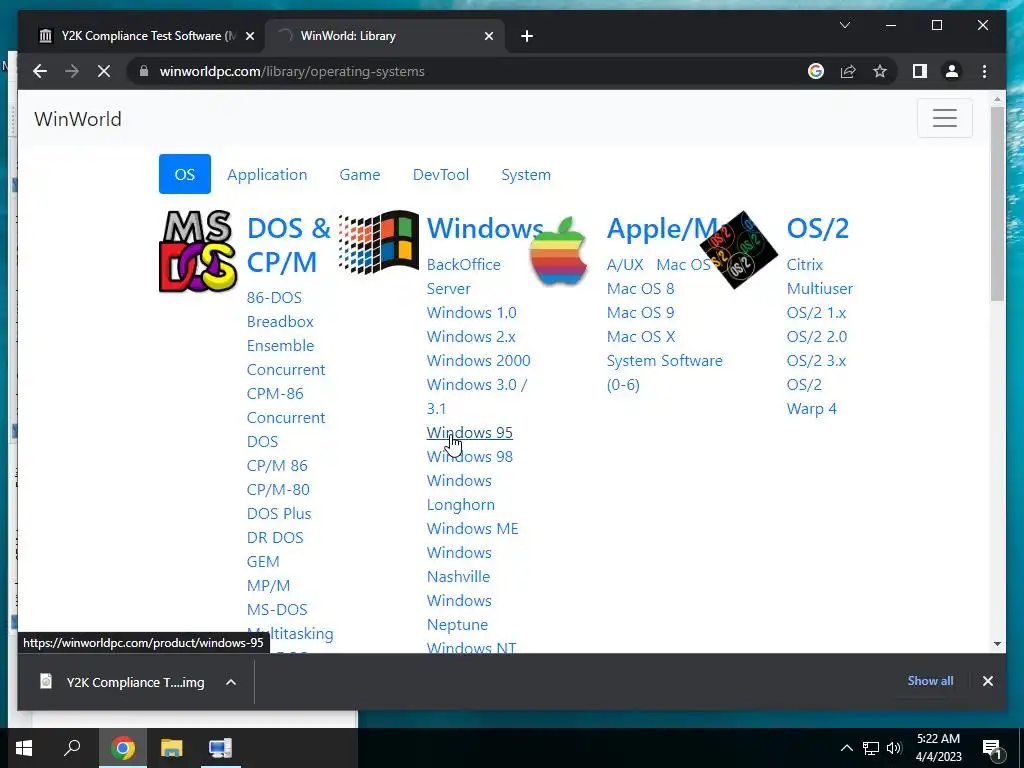The image size is (1024, 768).
Task: Click the downloaded img file icon
Action: pos(46,682)
